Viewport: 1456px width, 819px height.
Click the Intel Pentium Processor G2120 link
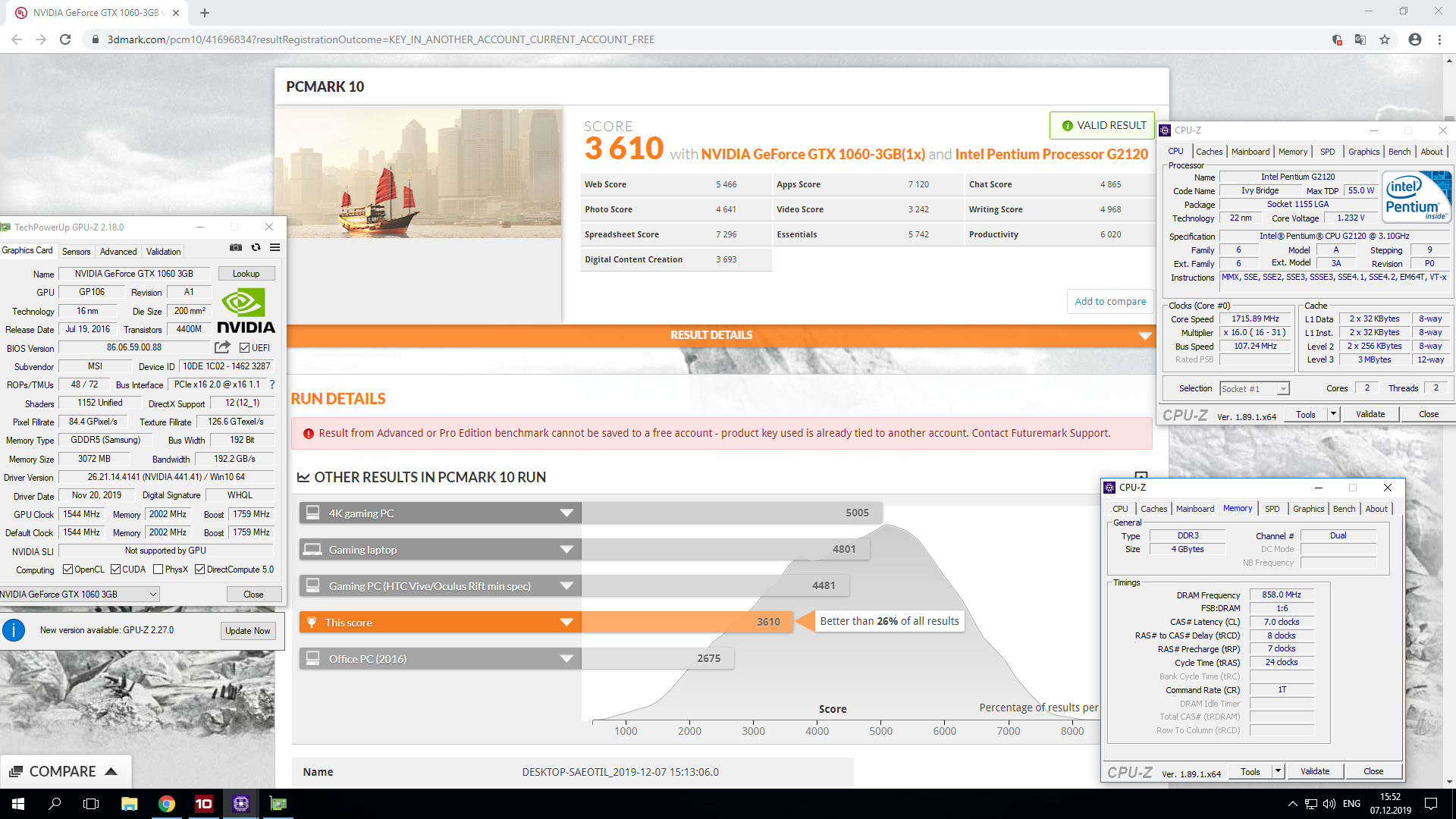tap(1051, 155)
